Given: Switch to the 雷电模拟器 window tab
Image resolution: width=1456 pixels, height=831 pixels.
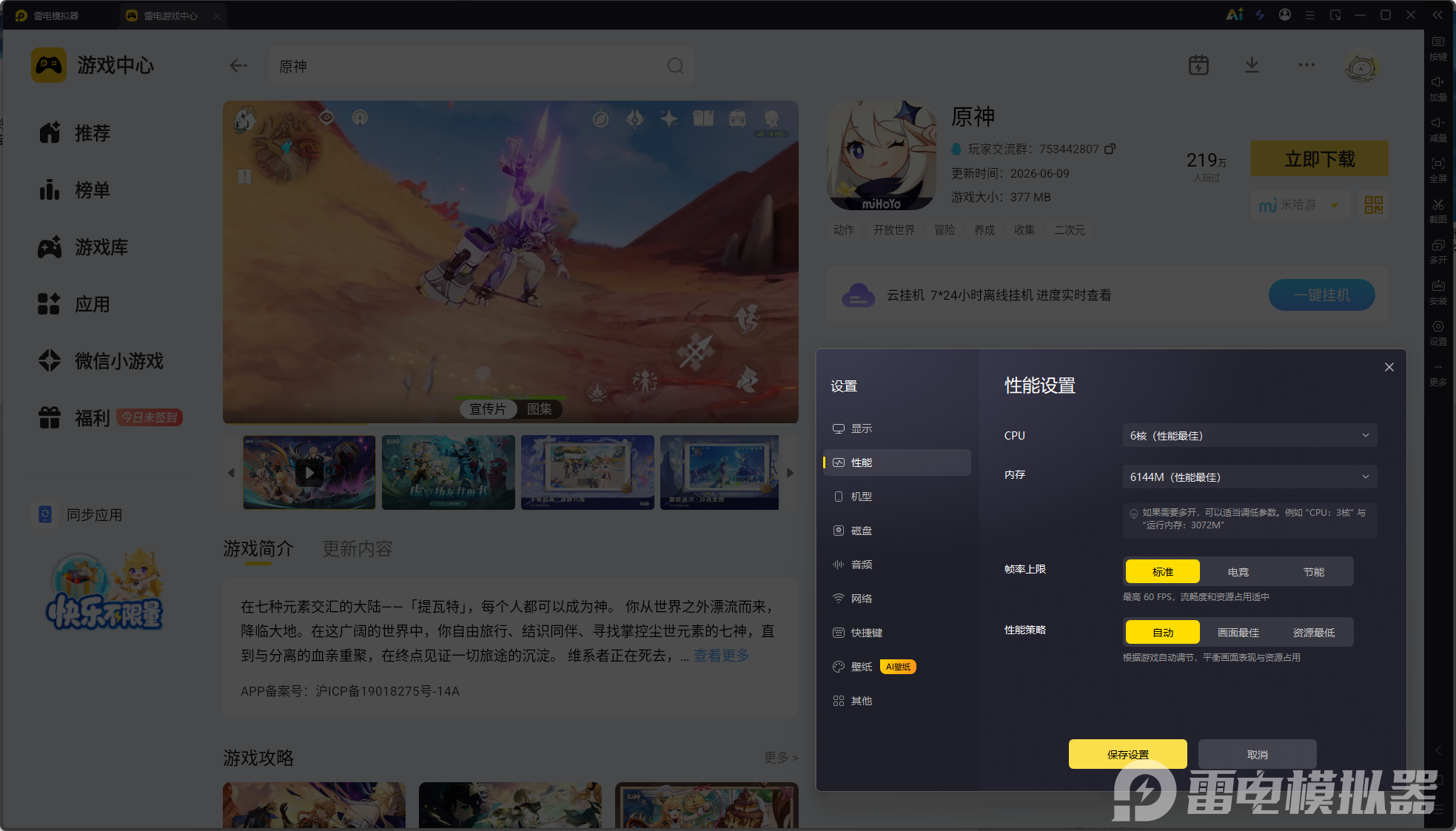Looking at the screenshot, I should tap(56, 16).
